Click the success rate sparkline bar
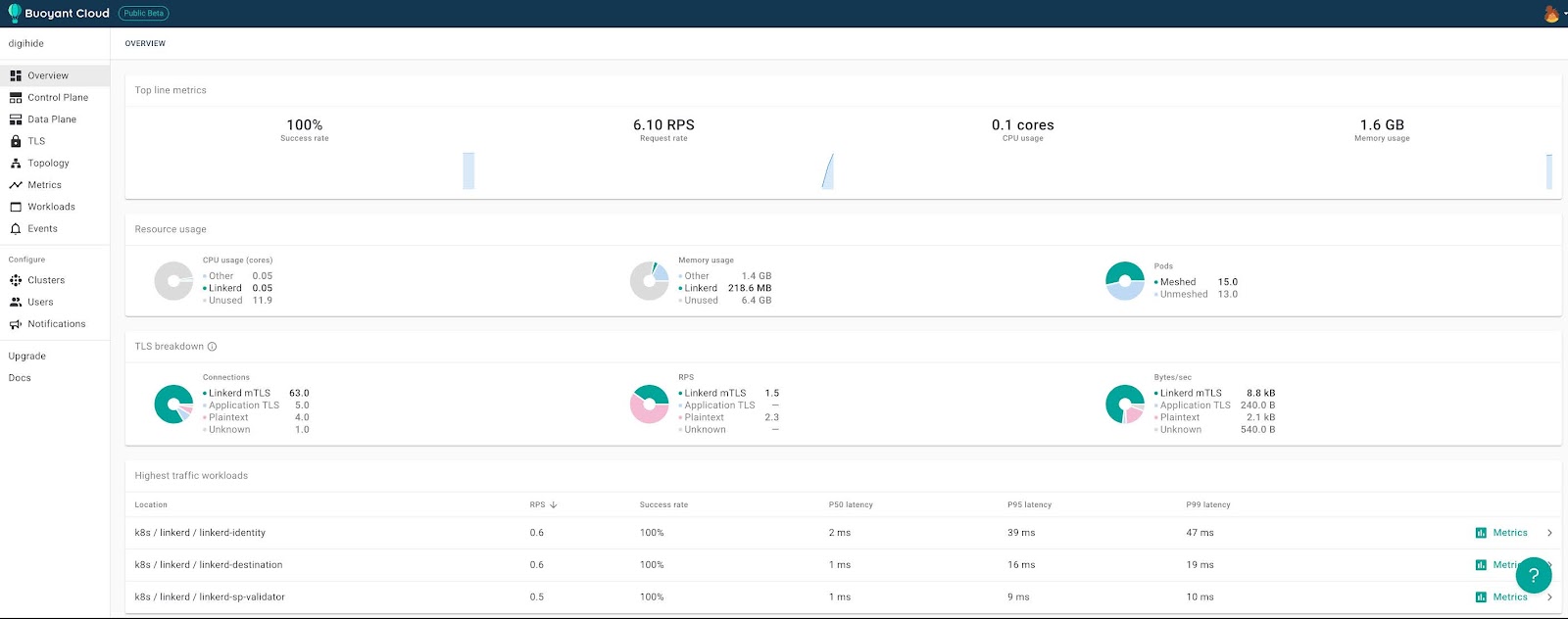 click(x=468, y=170)
